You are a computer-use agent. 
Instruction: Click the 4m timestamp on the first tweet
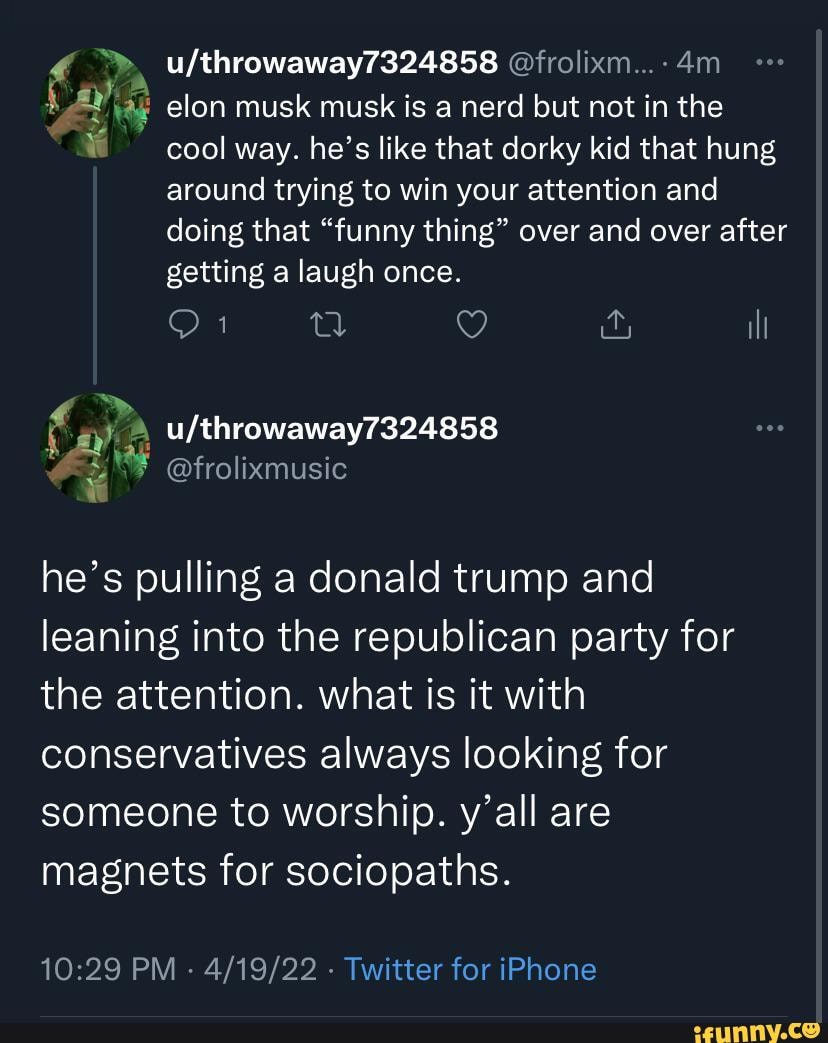coord(698,63)
